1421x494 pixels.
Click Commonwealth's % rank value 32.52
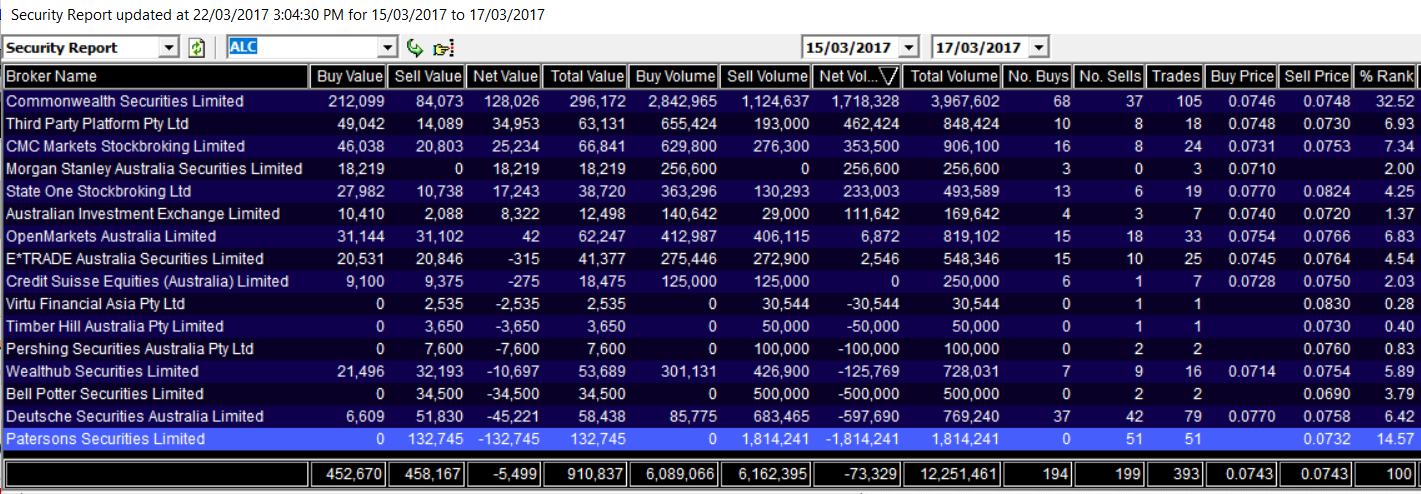coord(1395,101)
